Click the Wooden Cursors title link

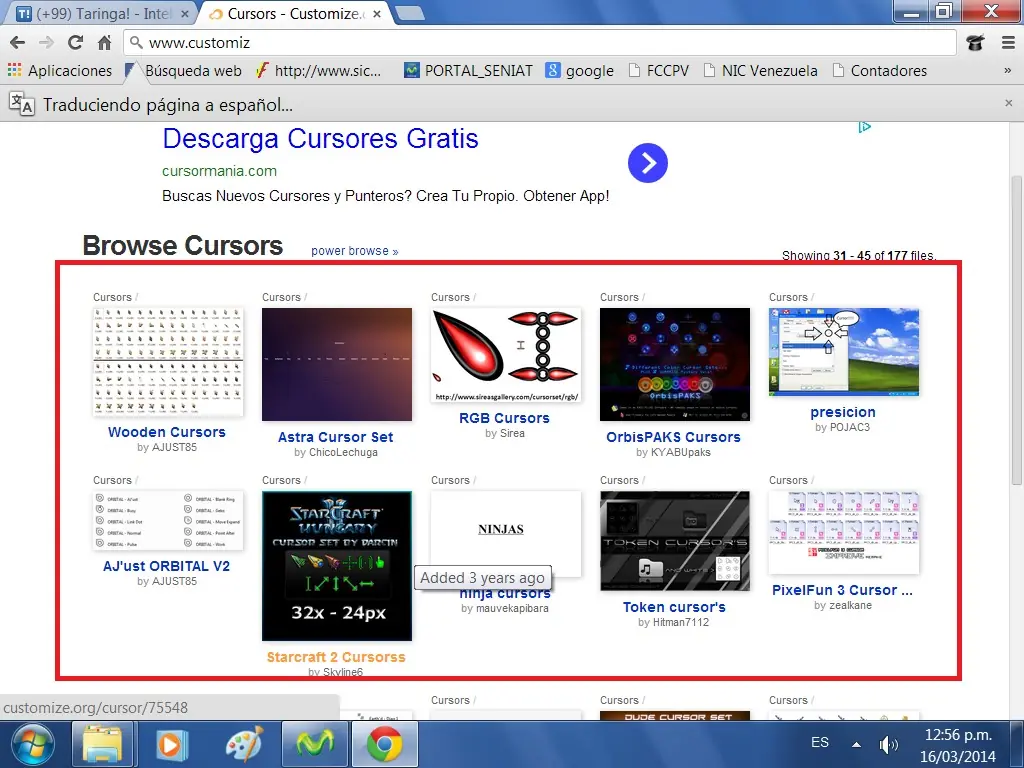[167, 432]
